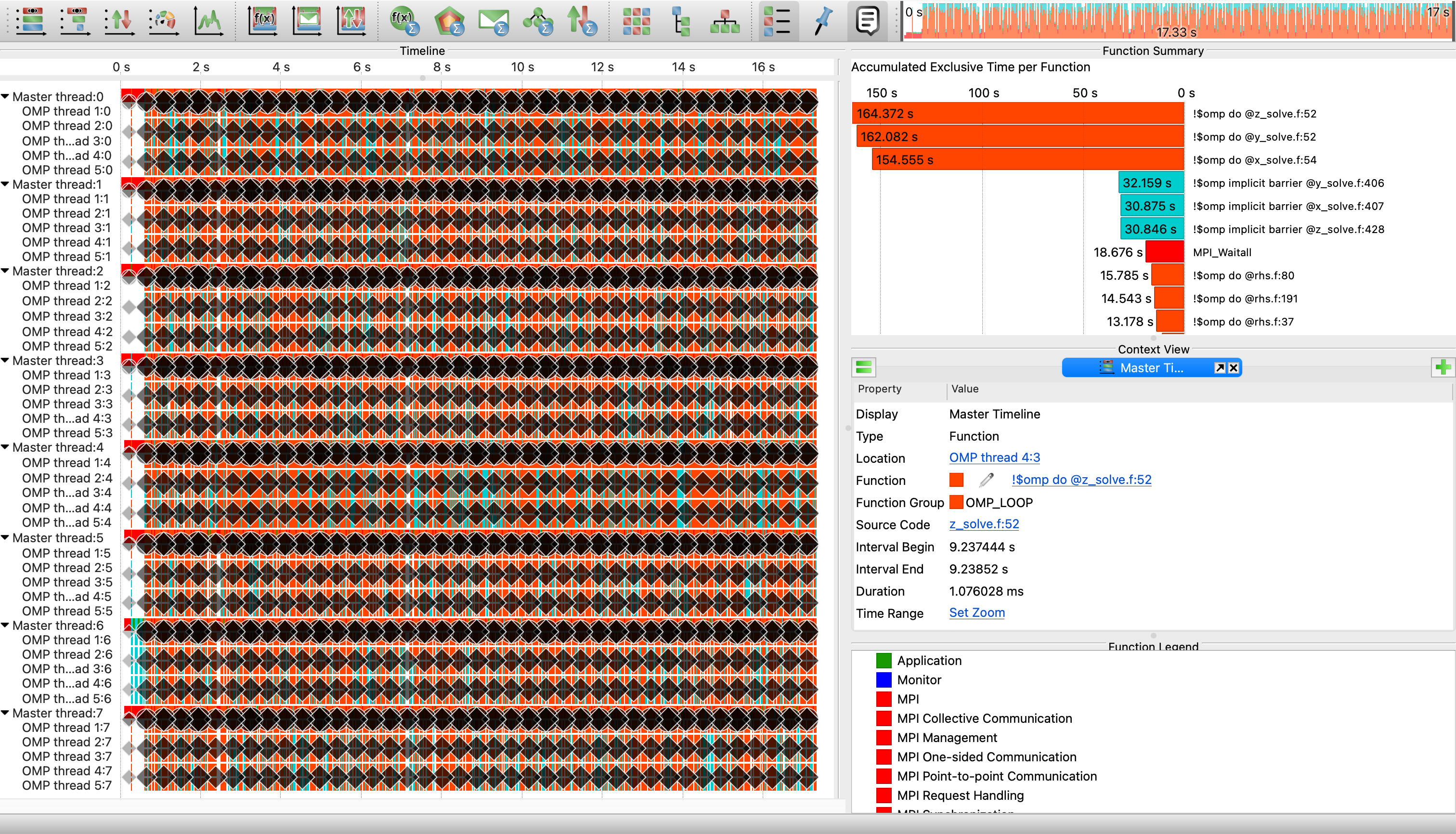Select the 162.082 s y_solve bar
This screenshot has width=1456, height=834.
pos(1020,136)
